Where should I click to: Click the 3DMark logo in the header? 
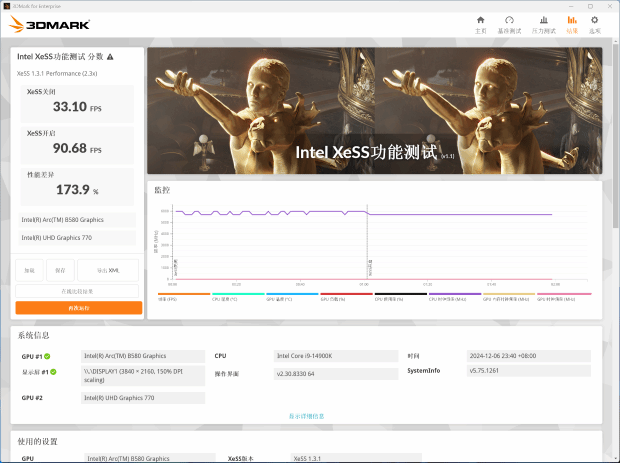coord(49,25)
